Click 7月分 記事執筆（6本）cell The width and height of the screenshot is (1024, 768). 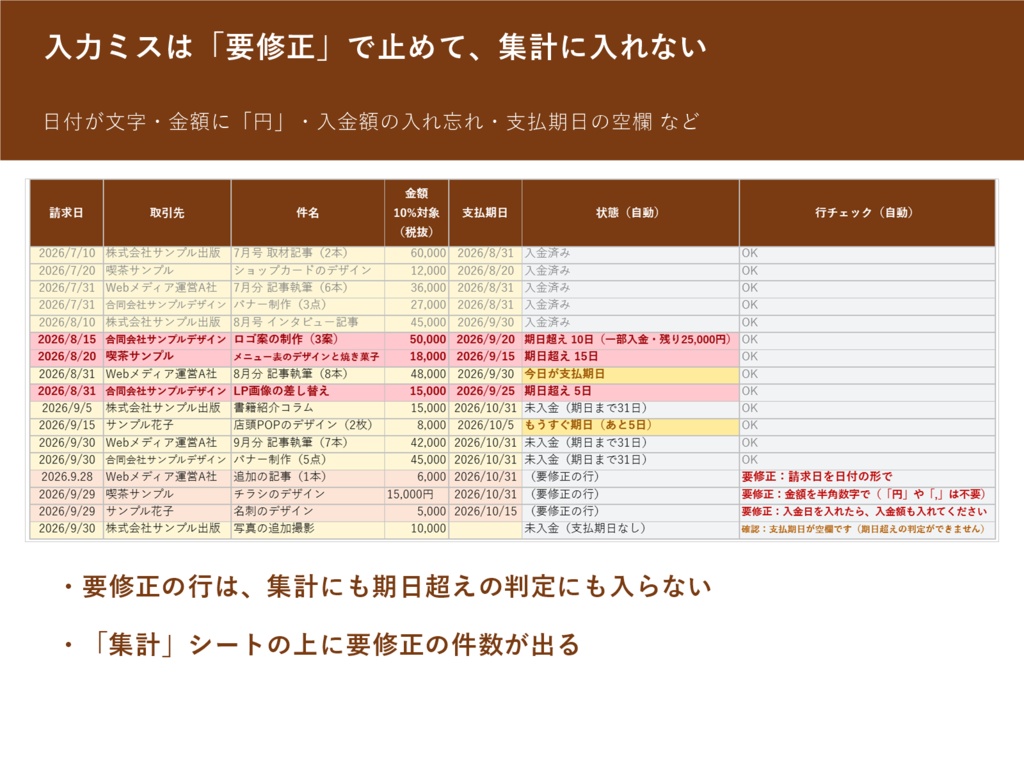(308, 287)
